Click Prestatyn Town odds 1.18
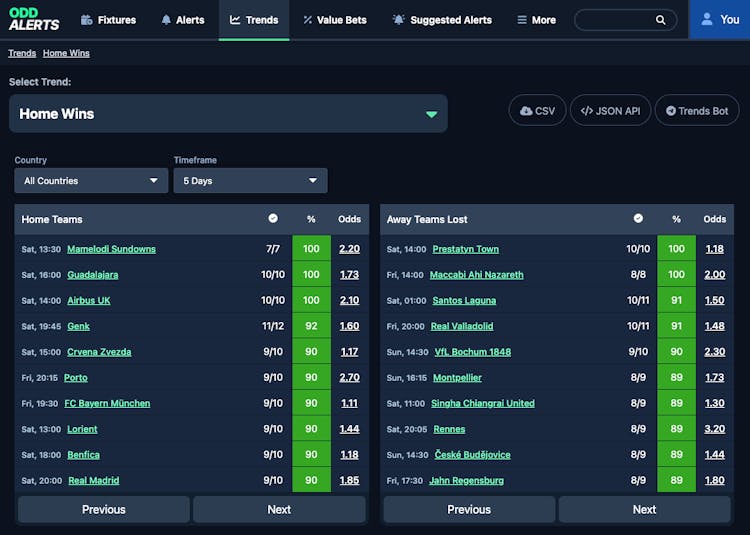The height and width of the screenshot is (535, 750). (x=715, y=249)
